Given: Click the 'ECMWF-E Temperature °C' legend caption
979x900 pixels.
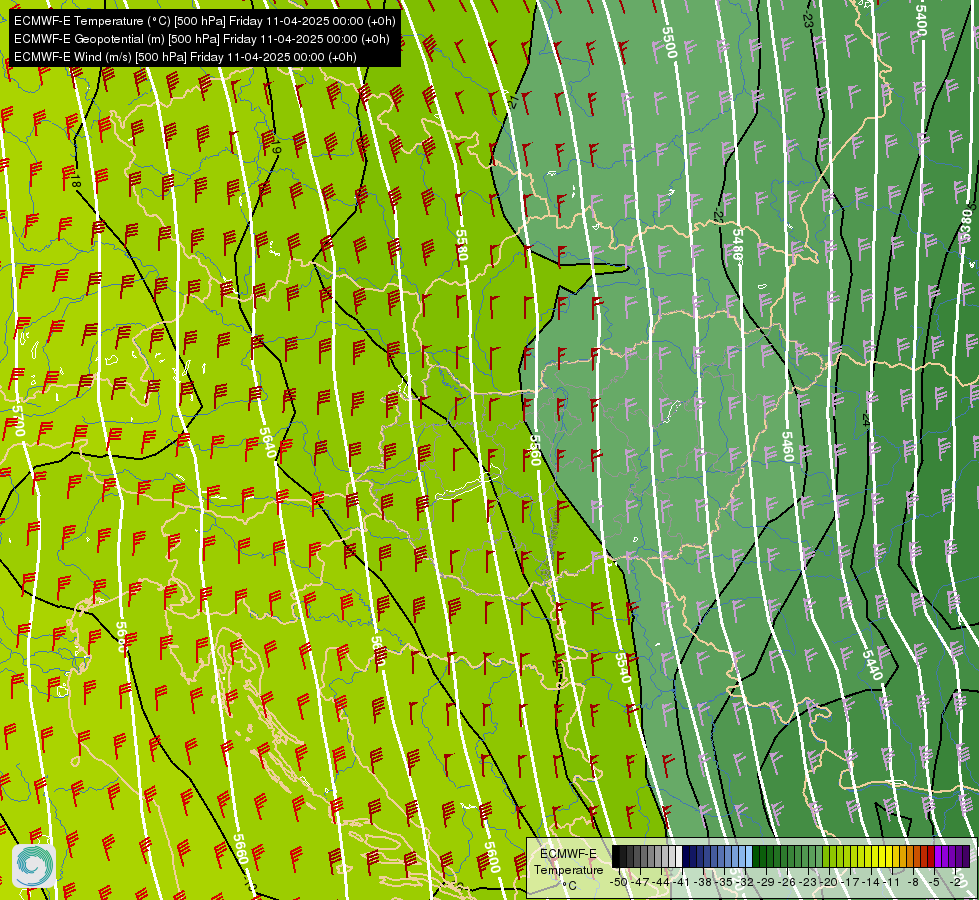Looking at the screenshot, I should click(569, 869).
